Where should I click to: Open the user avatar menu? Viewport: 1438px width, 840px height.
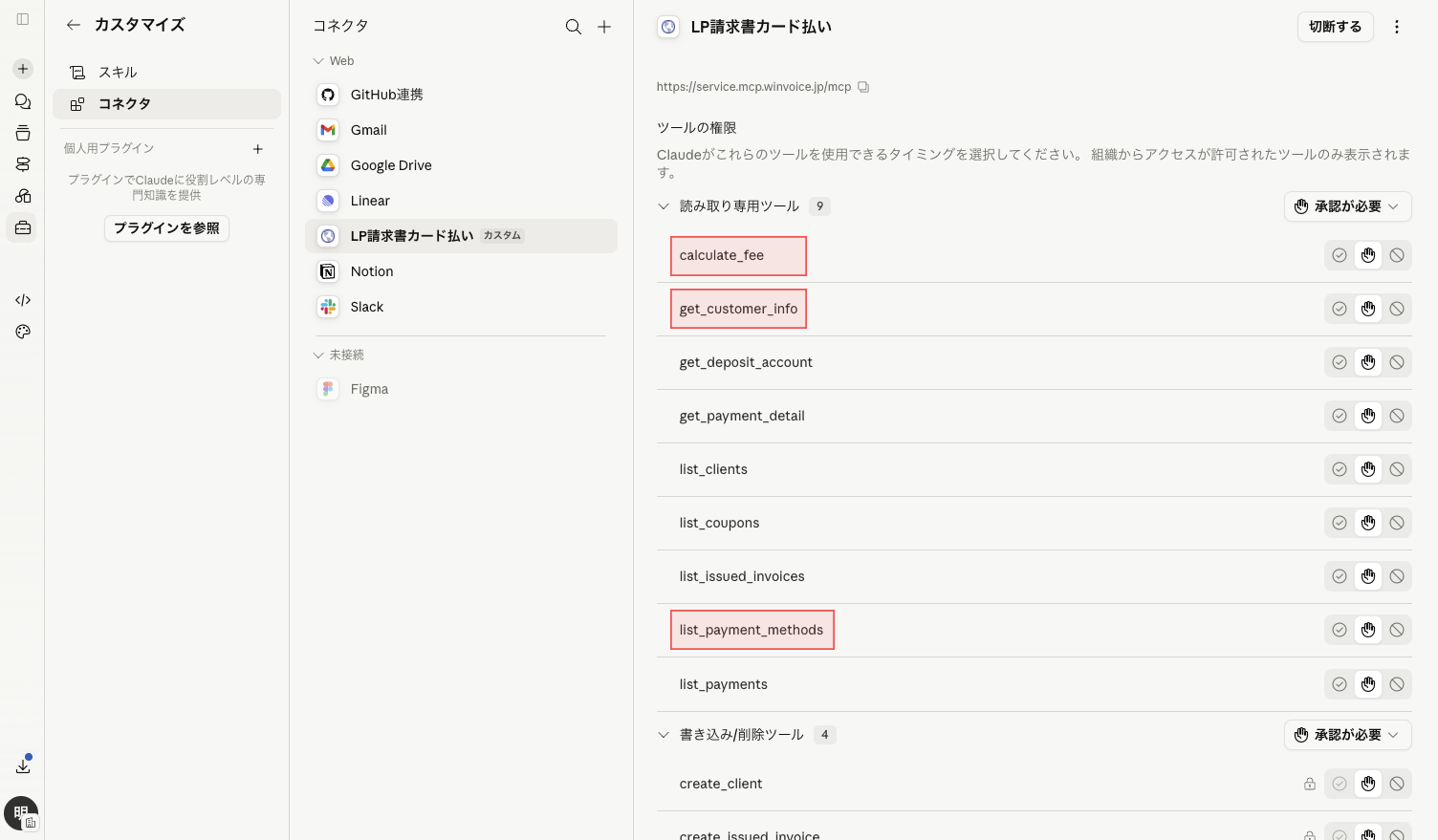pos(21,813)
